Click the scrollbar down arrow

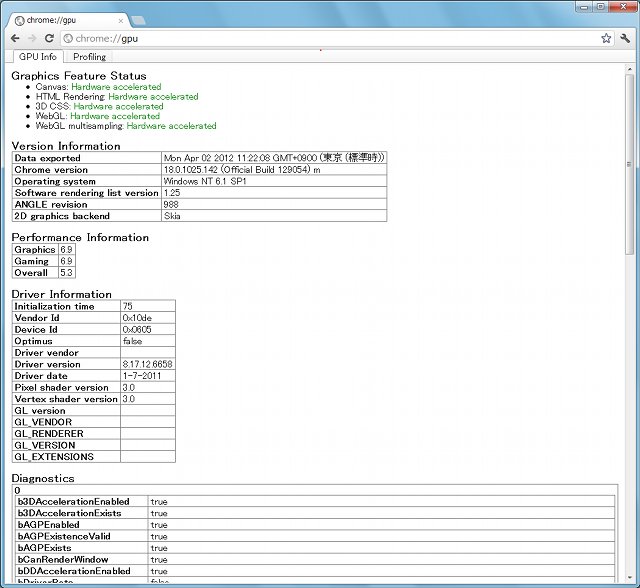pyautogui.click(x=629, y=578)
